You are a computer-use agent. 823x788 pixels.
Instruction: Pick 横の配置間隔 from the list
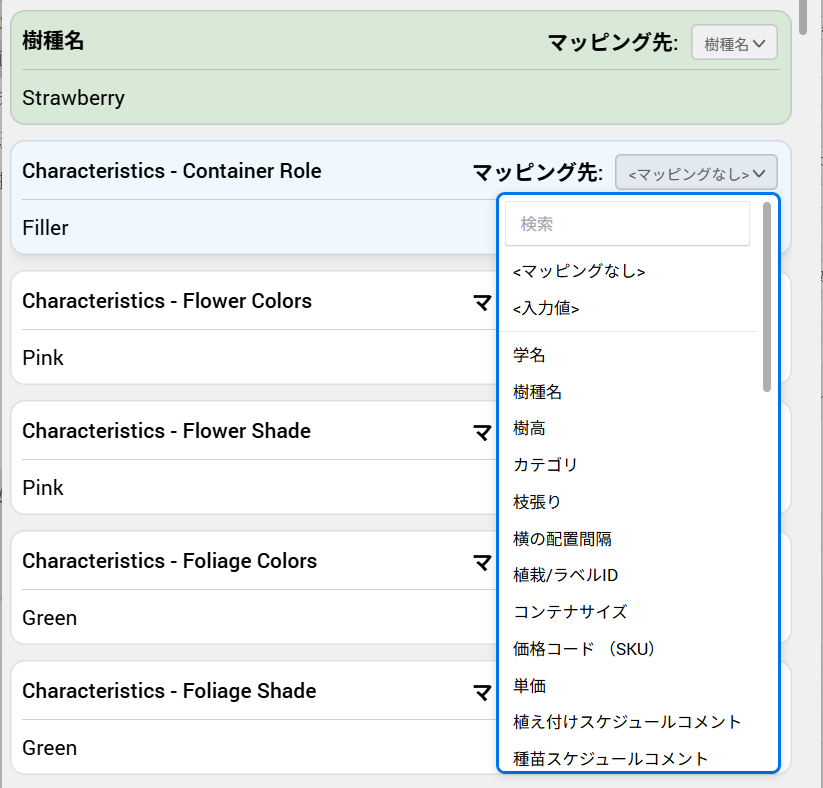562,539
